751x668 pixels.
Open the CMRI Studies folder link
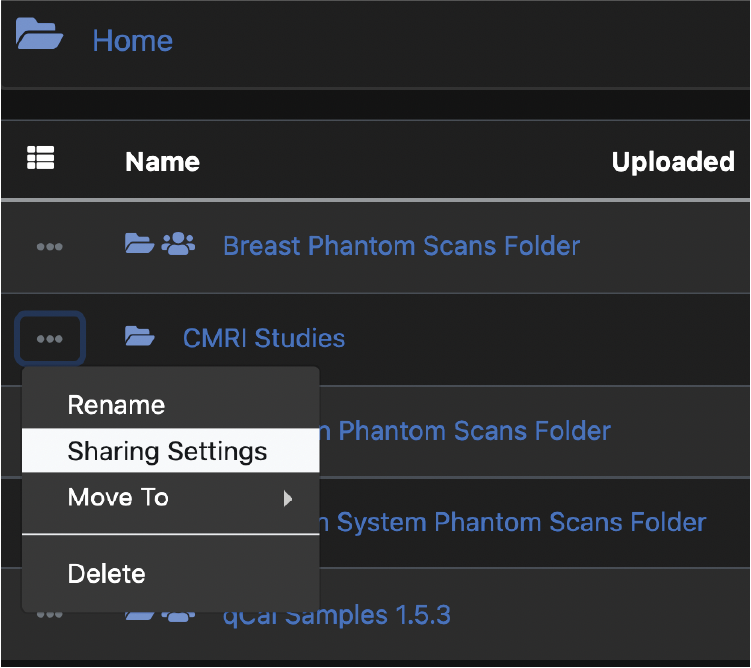tap(264, 339)
